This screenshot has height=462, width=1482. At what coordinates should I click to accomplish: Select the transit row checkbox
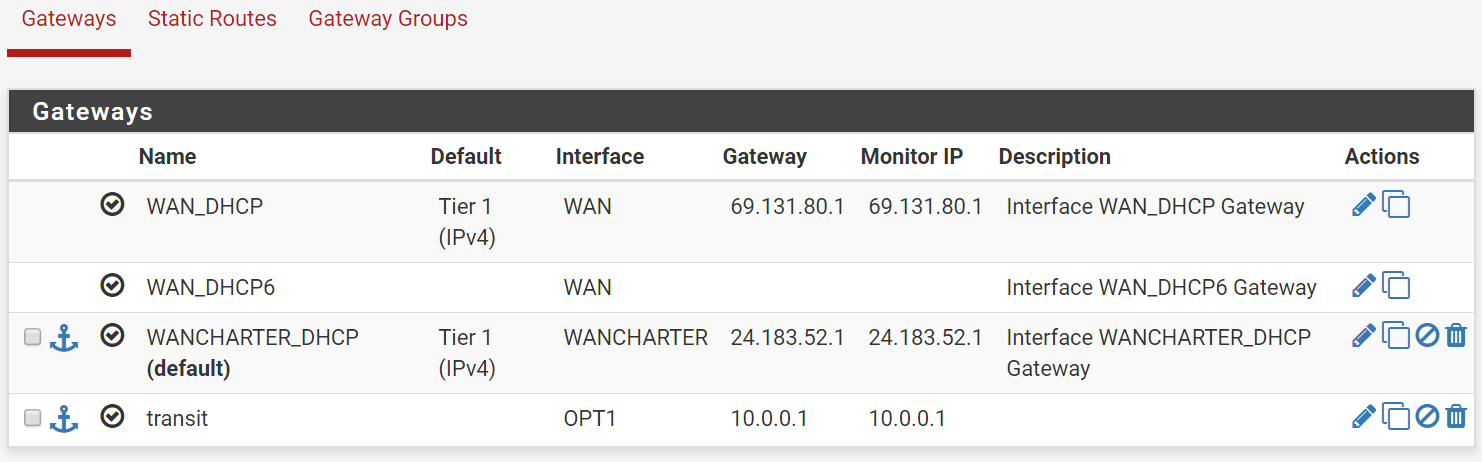coord(32,418)
